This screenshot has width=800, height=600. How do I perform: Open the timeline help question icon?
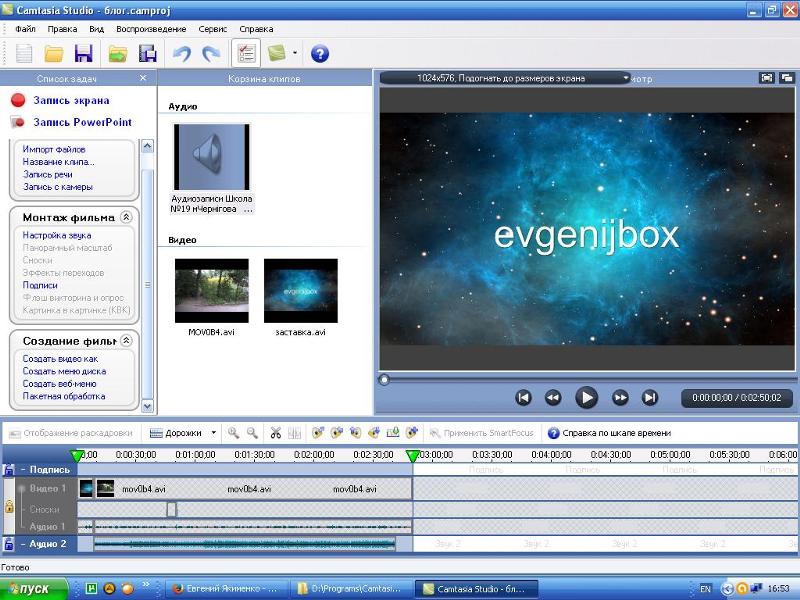coord(553,433)
